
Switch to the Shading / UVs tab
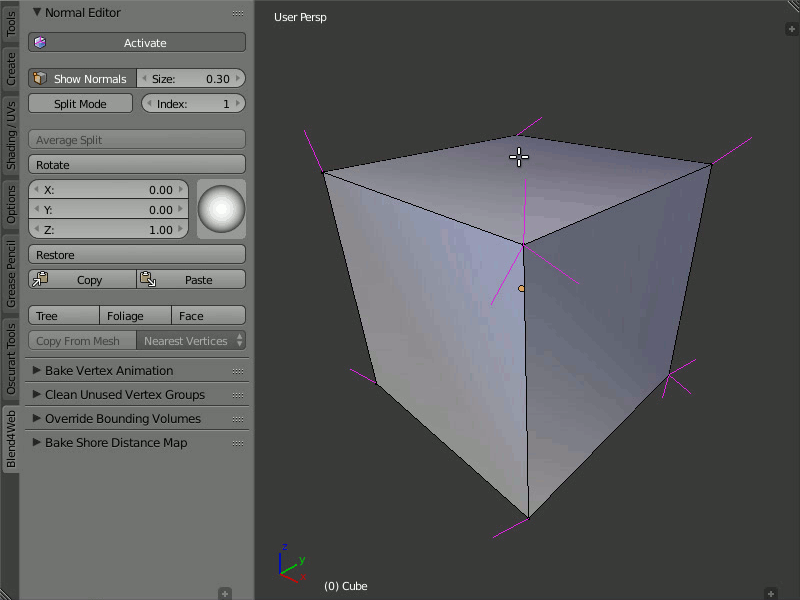[11, 134]
